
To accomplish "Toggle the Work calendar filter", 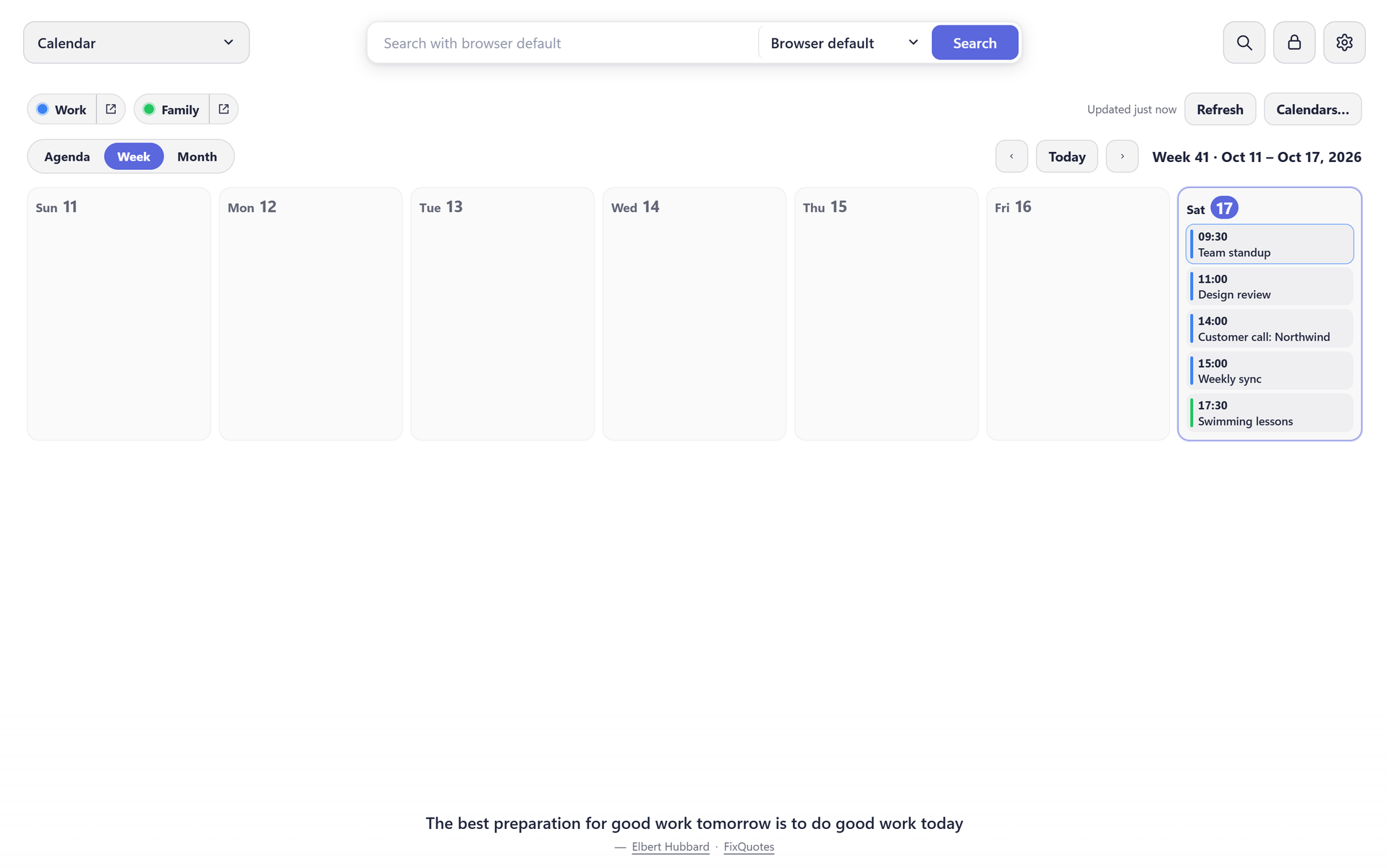I will 62,109.
